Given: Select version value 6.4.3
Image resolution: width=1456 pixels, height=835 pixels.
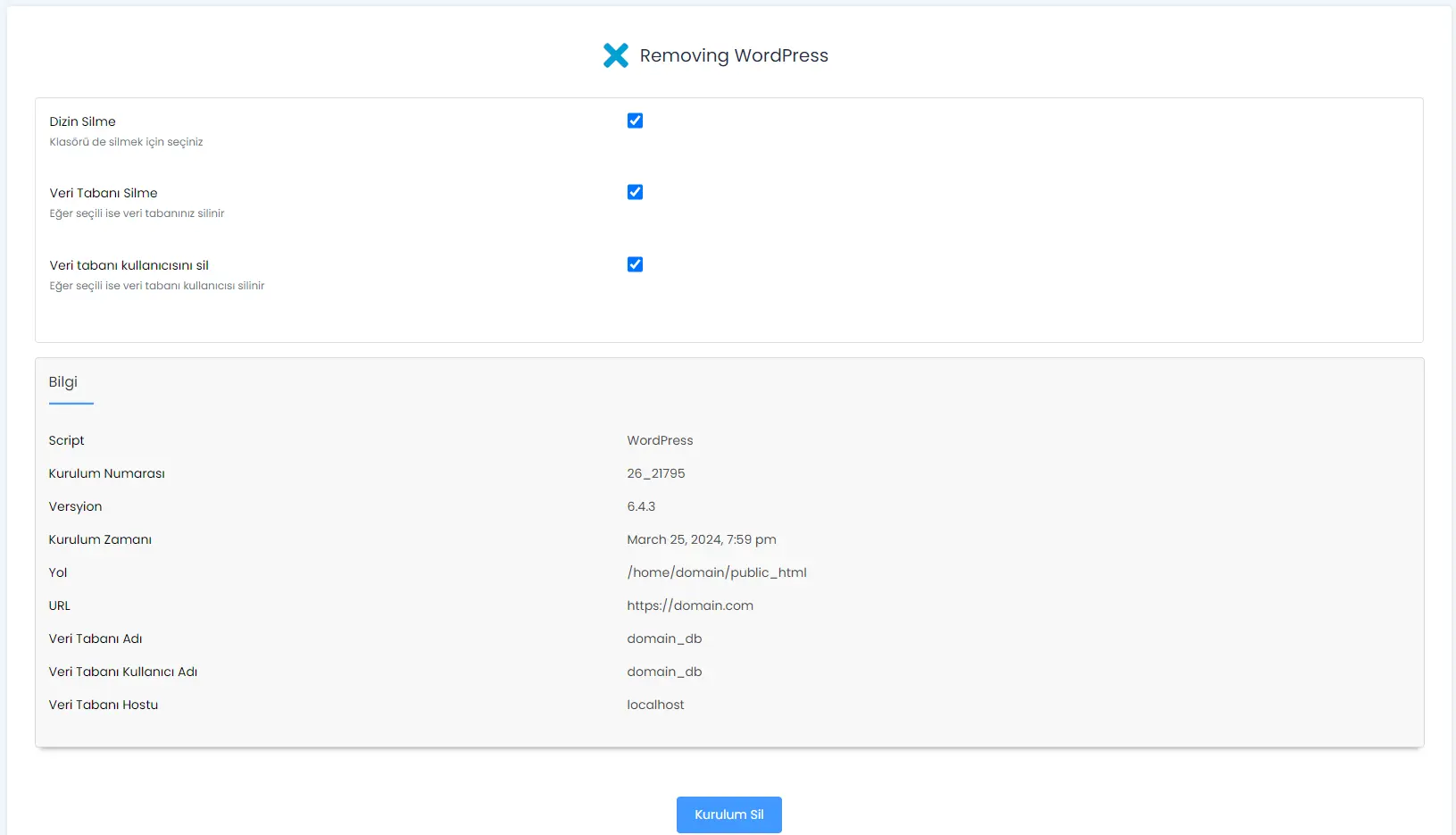Looking at the screenshot, I should coord(641,506).
